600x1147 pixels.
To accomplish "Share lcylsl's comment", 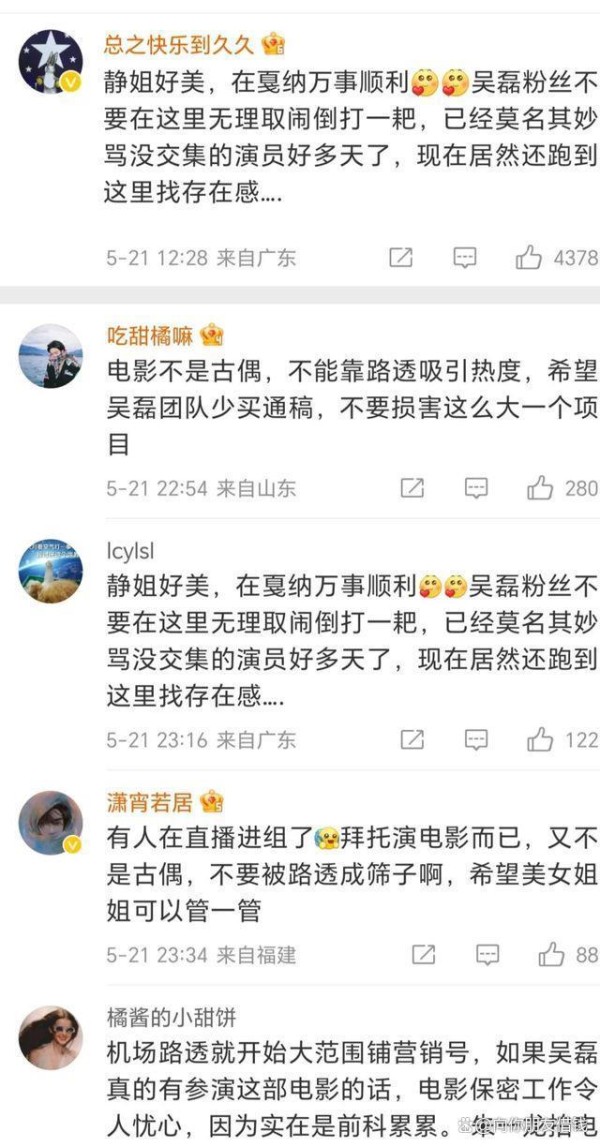I will (x=412, y=740).
